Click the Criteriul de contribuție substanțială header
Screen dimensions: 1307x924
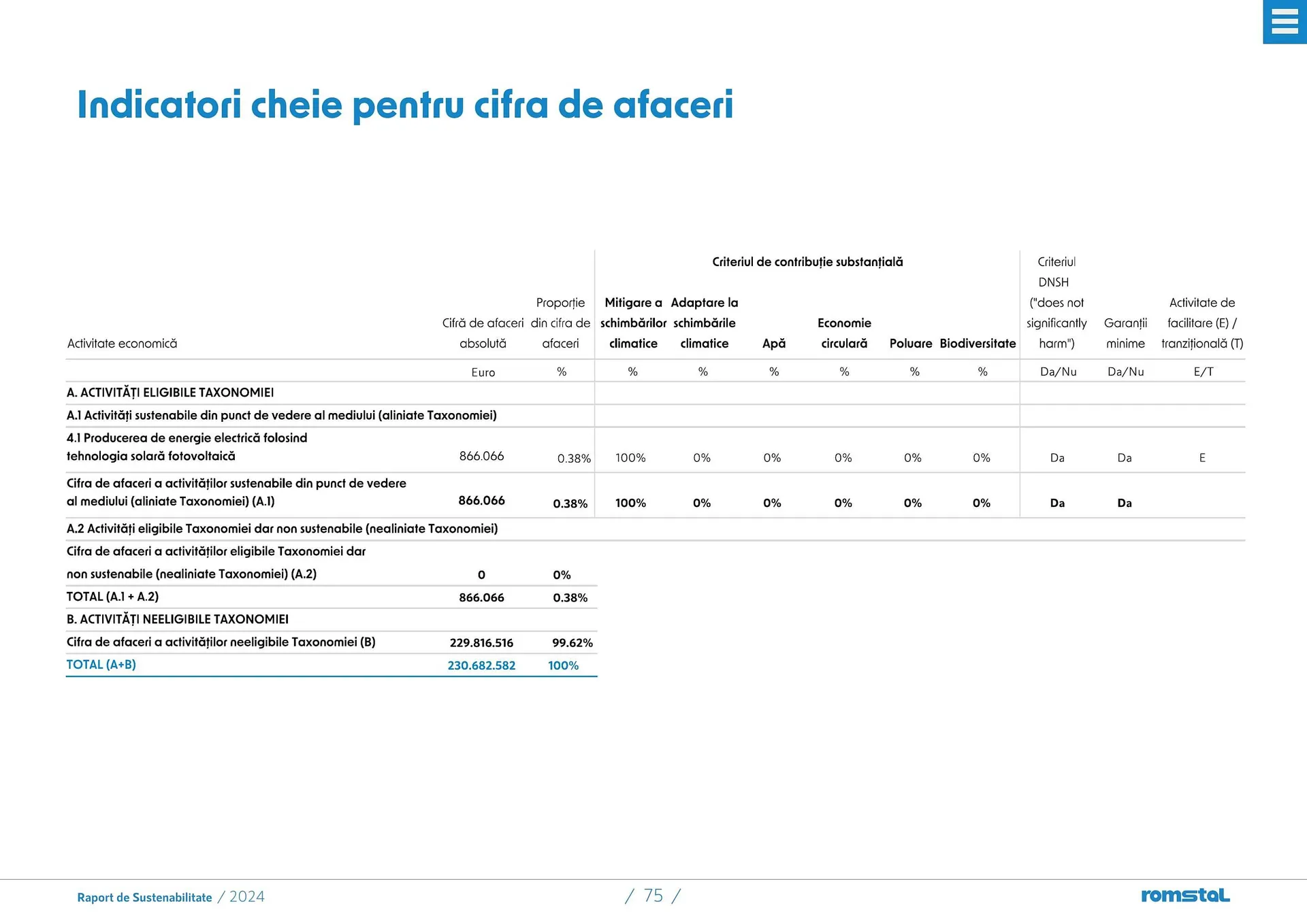point(807,262)
